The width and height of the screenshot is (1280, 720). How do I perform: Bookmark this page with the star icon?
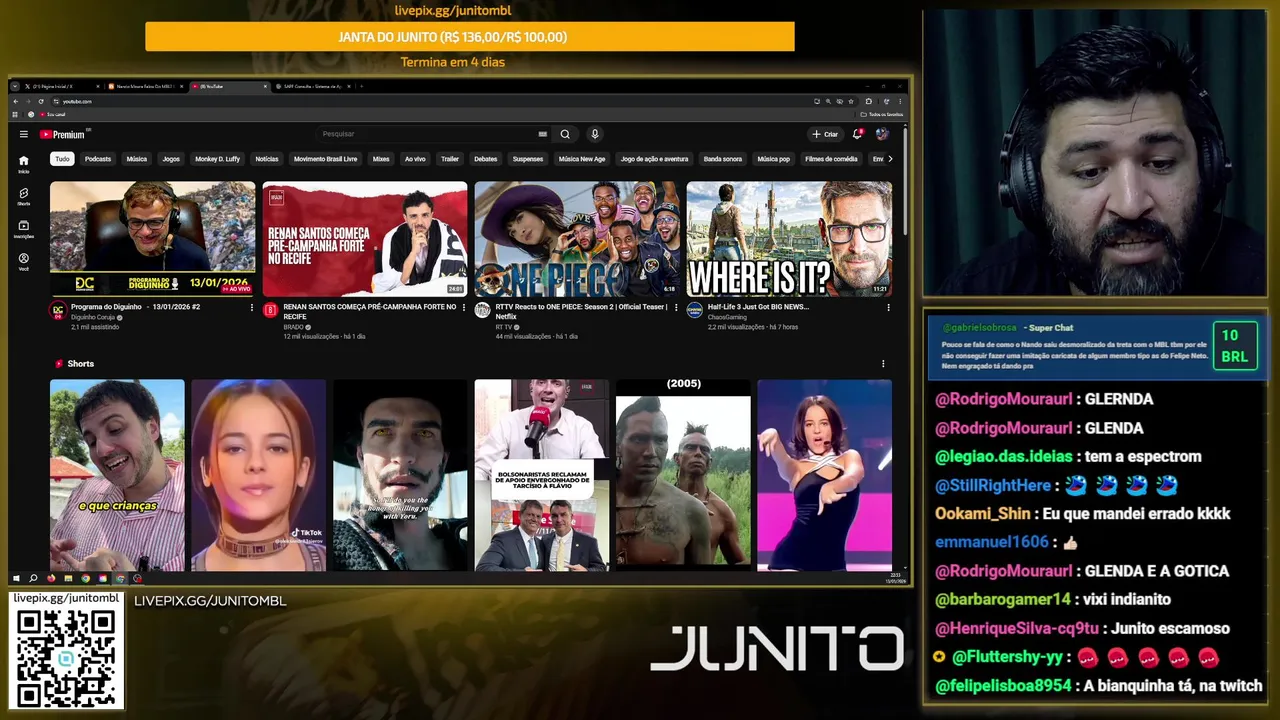pyautogui.click(x=851, y=101)
